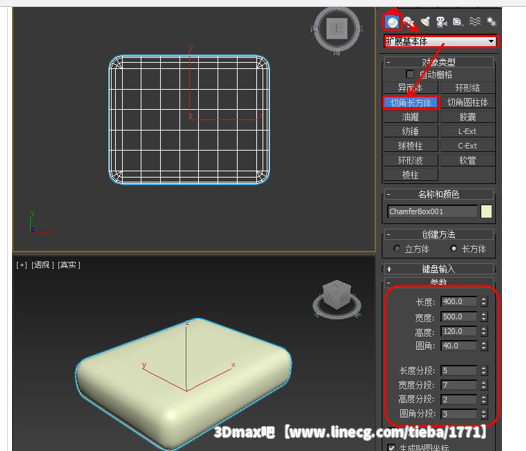Click the 油罐 object button
Viewport: 526px width, 451px height.
(411, 117)
